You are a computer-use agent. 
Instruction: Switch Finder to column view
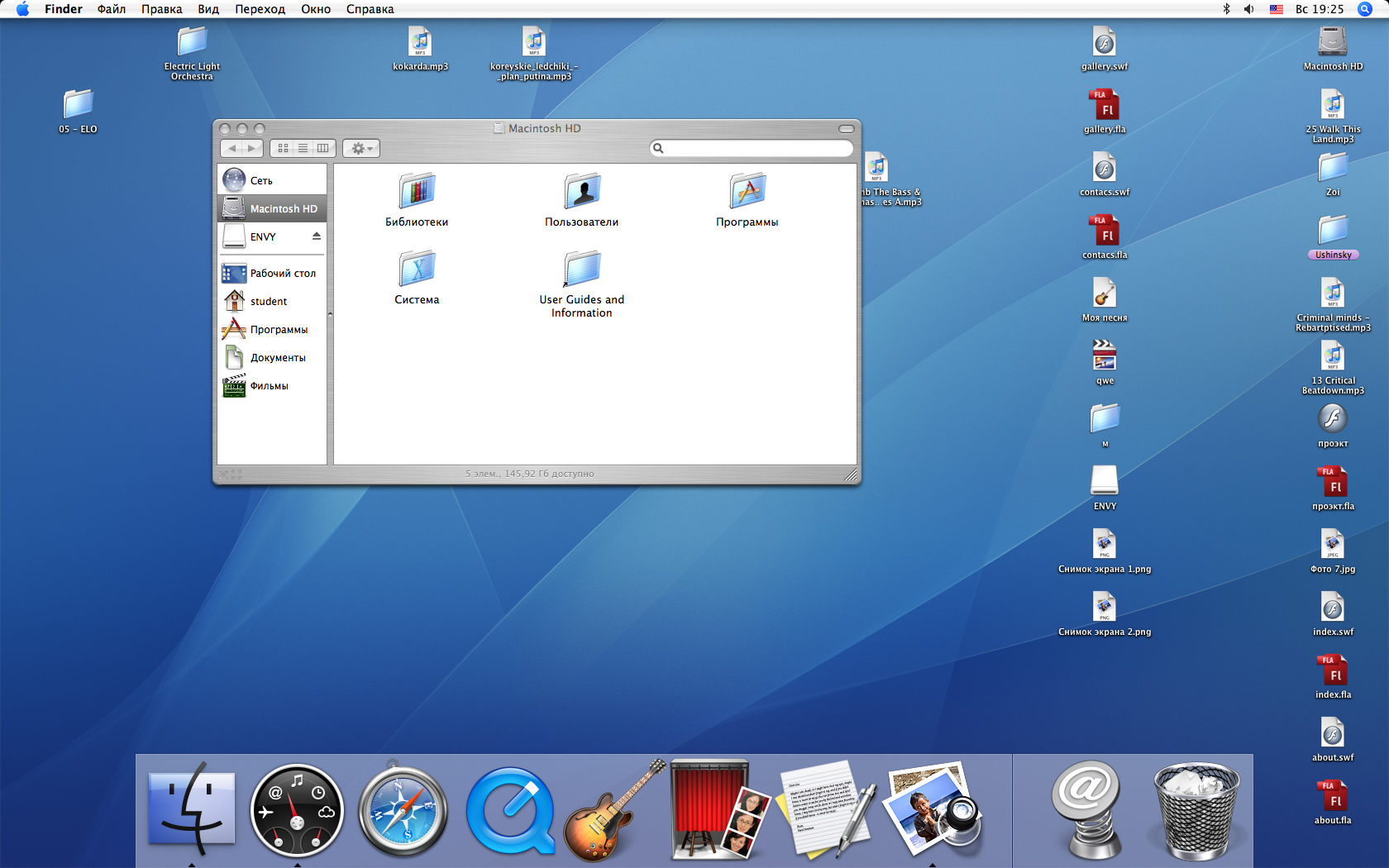(324, 148)
